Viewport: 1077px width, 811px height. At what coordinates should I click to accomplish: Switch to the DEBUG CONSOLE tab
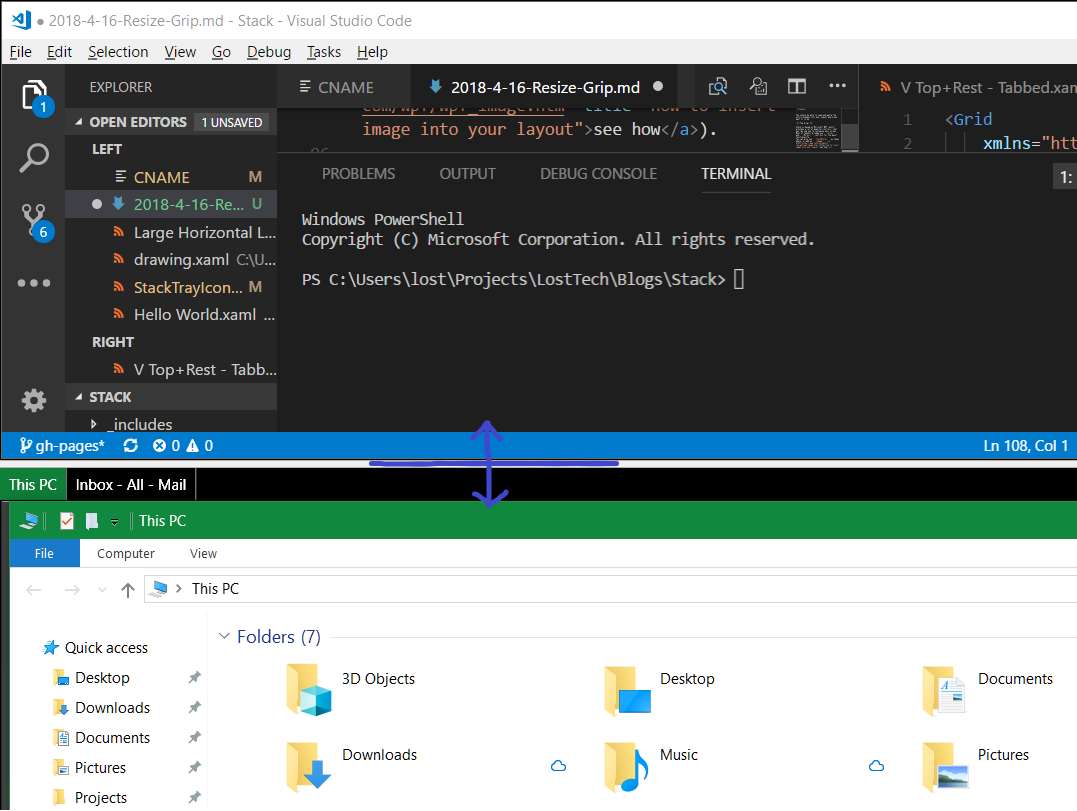(x=598, y=174)
